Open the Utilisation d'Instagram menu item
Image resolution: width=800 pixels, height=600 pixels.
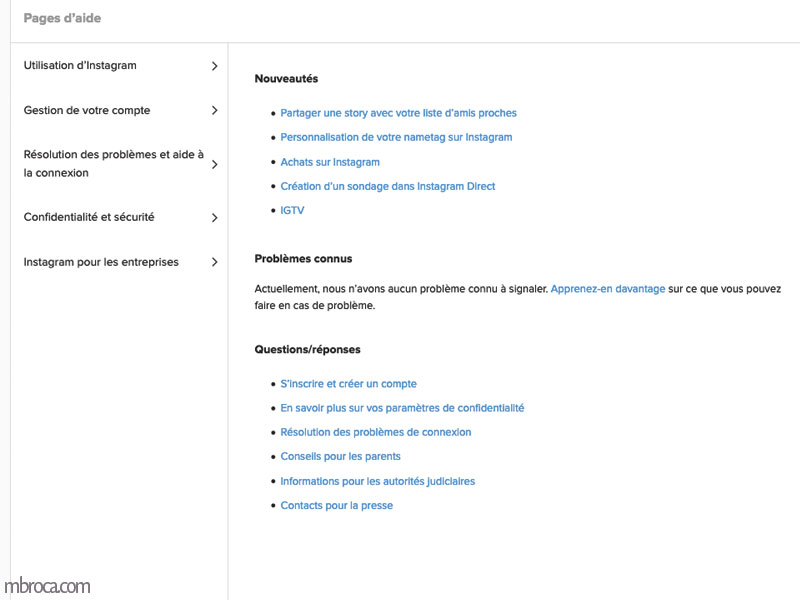(80, 66)
